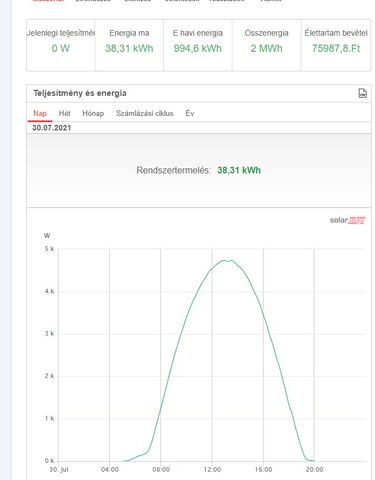Click the Energia ma 38,31 kWh value
Screen dimensions: 375x480
pyautogui.click(x=129, y=48)
